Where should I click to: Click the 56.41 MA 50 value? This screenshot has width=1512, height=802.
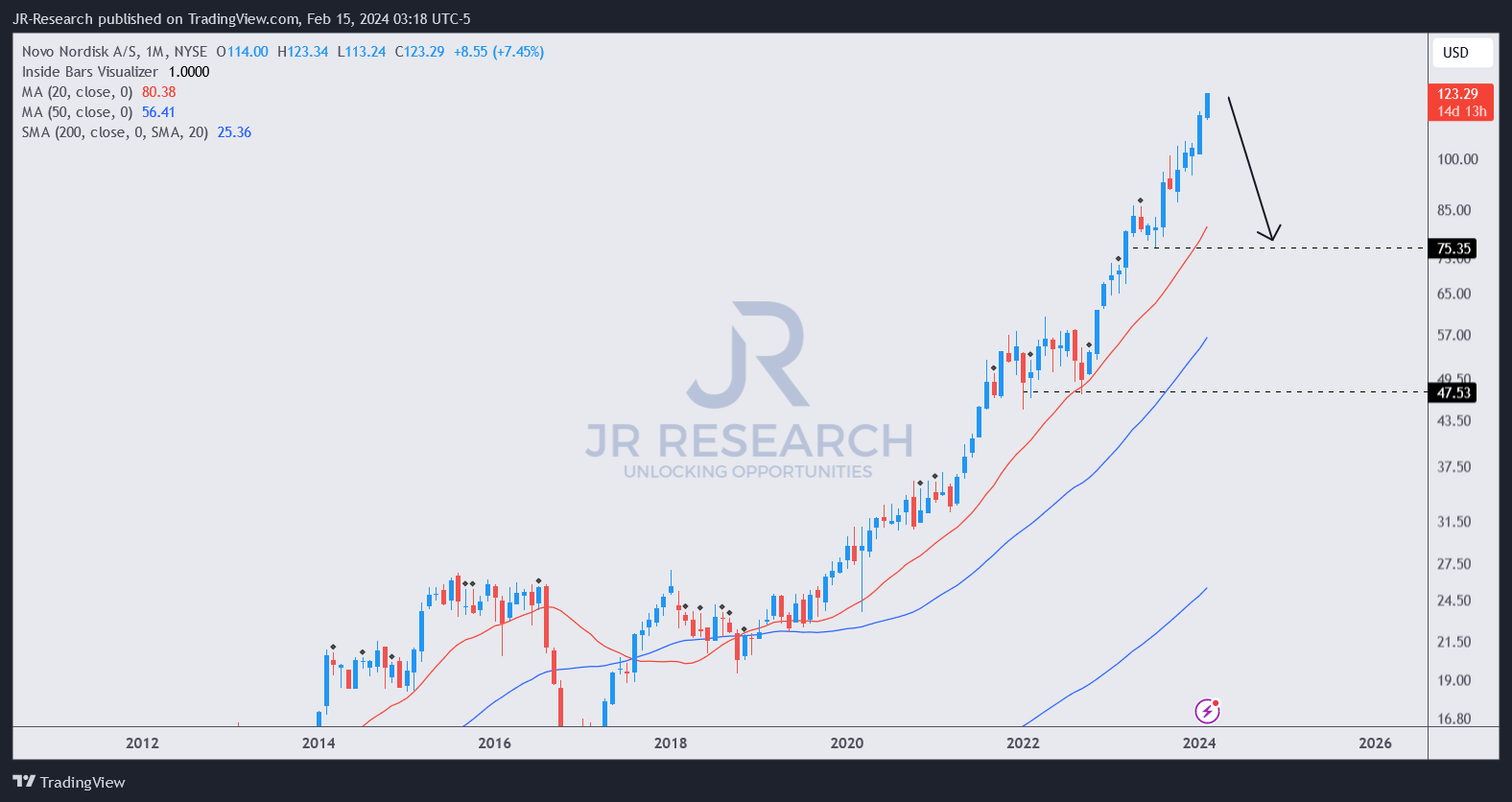159,112
